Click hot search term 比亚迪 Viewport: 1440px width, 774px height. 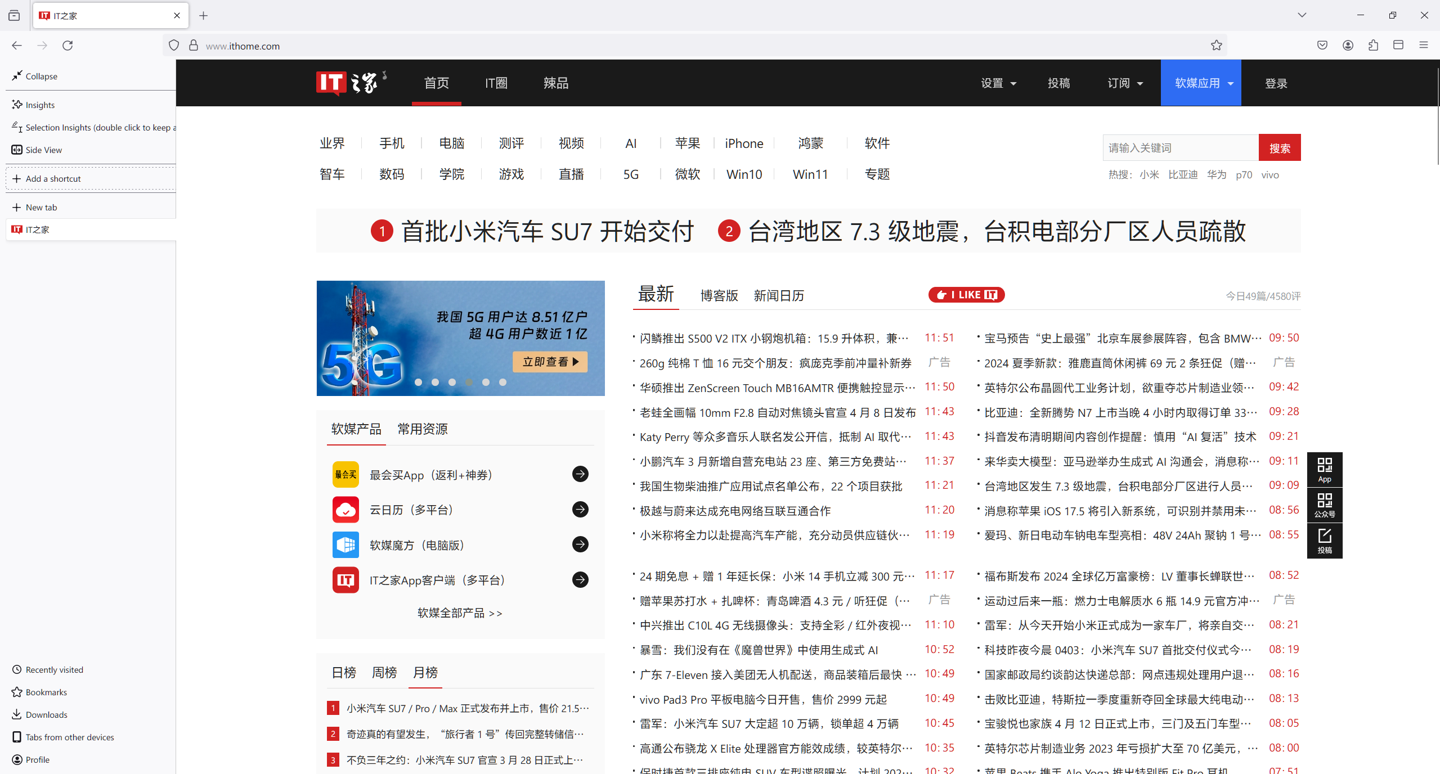click(x=1182, y=175)
